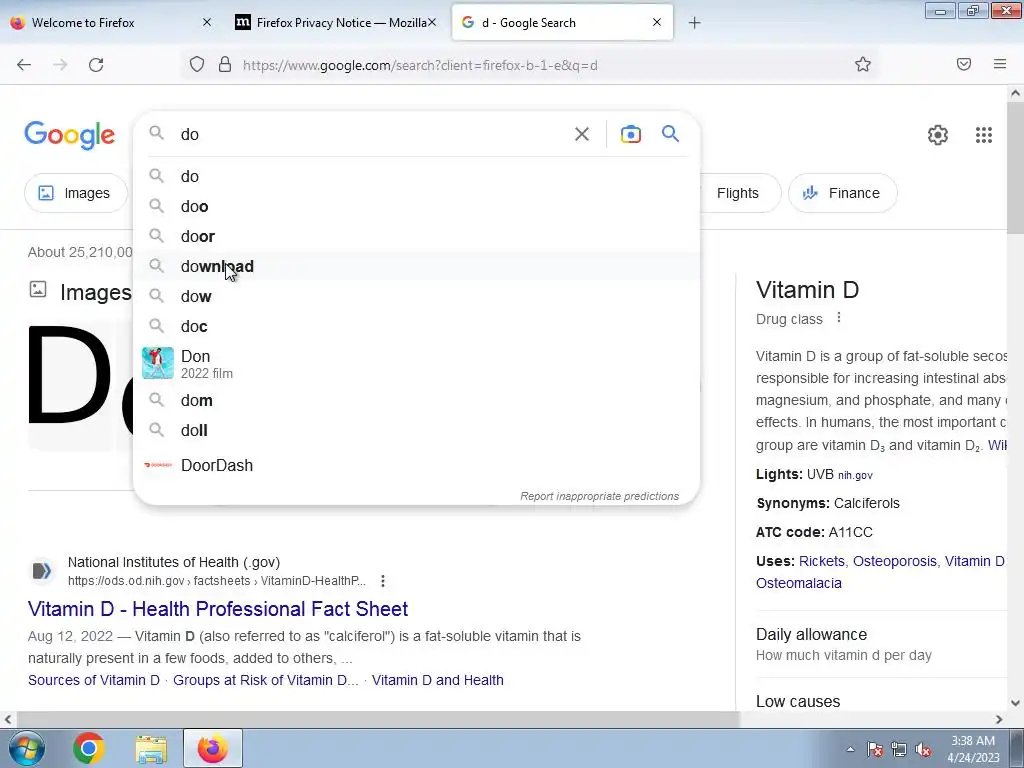Select the d - Google Search tab
The width and height of the screenshot is (1024, 768).
562,23
